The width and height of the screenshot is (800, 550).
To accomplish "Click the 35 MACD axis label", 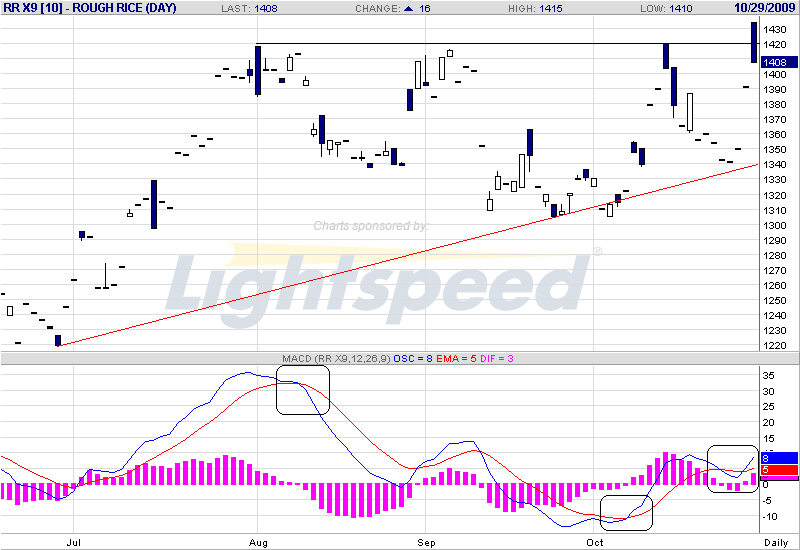I will tap(768, 376).
